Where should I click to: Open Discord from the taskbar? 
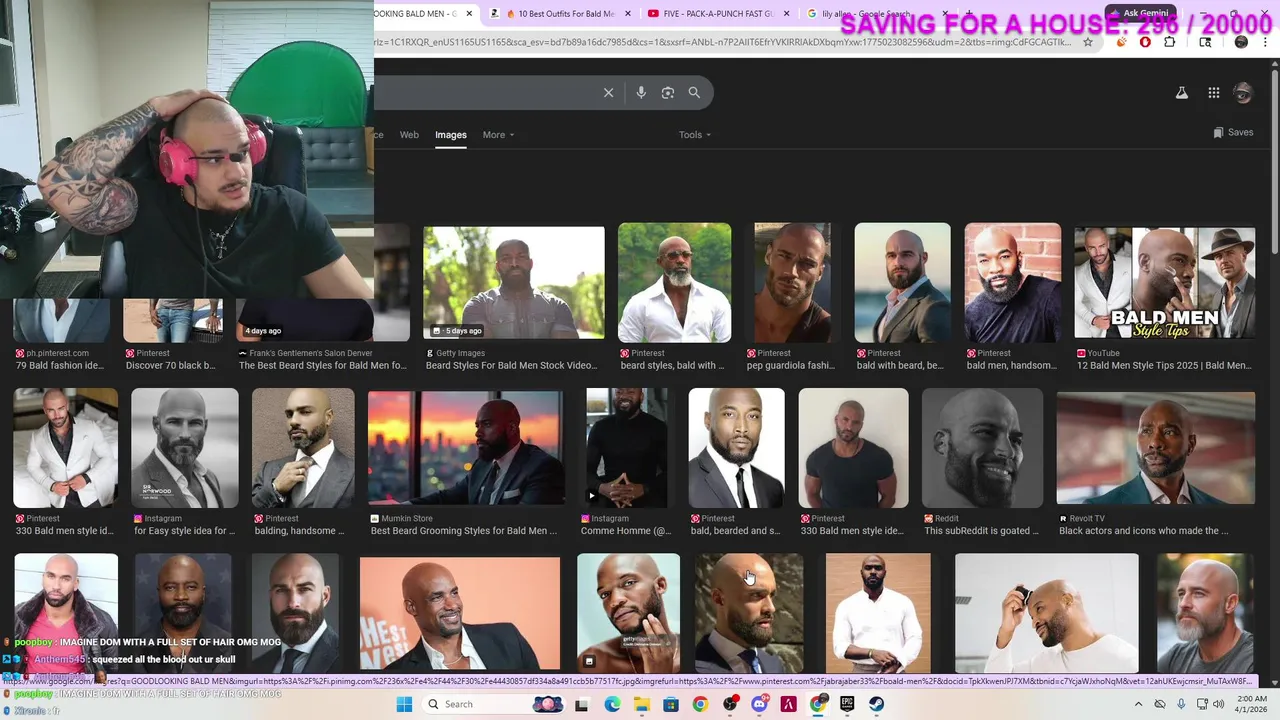[759, 704]
